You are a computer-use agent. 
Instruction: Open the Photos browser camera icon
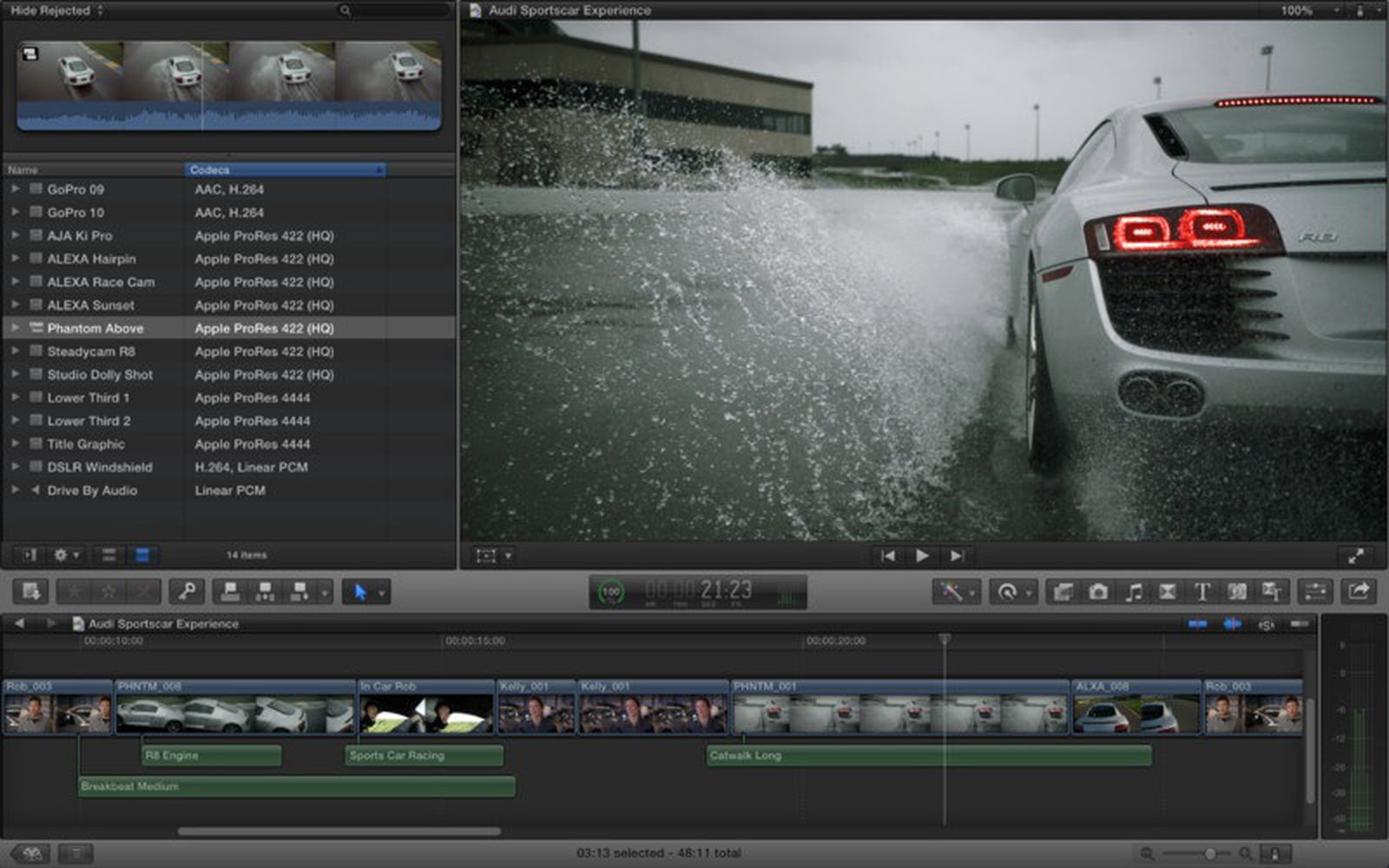click(x=1099, y=593)
